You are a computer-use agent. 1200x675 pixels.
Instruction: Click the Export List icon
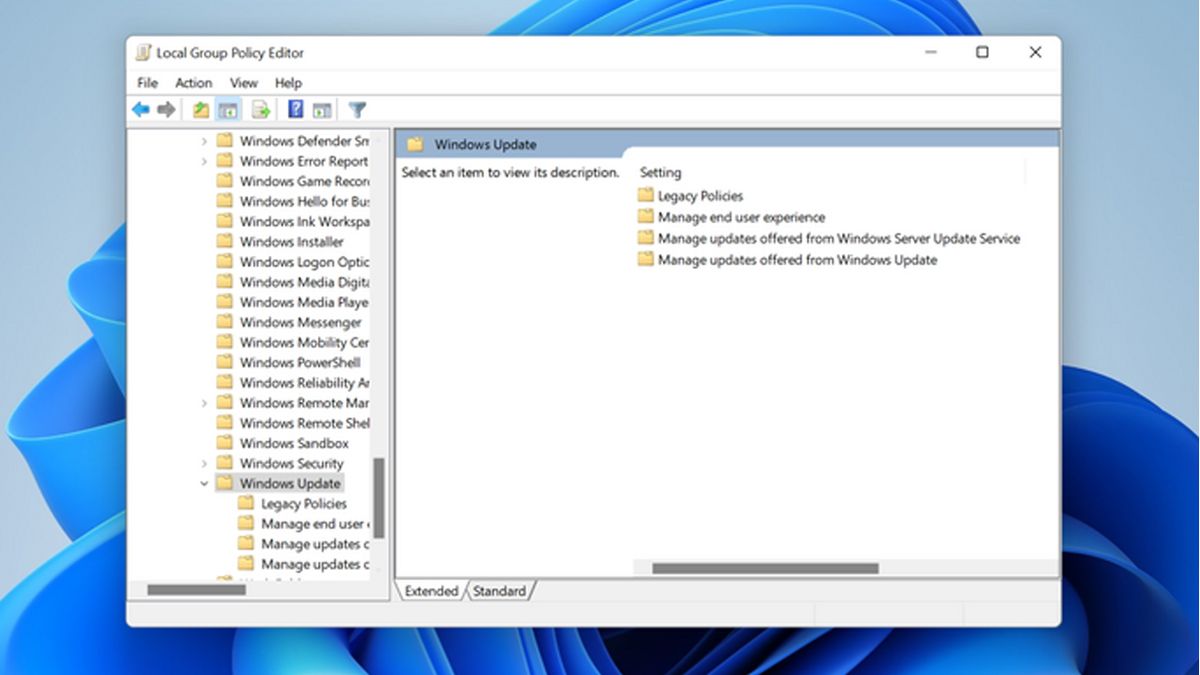(x=259, y=109)
